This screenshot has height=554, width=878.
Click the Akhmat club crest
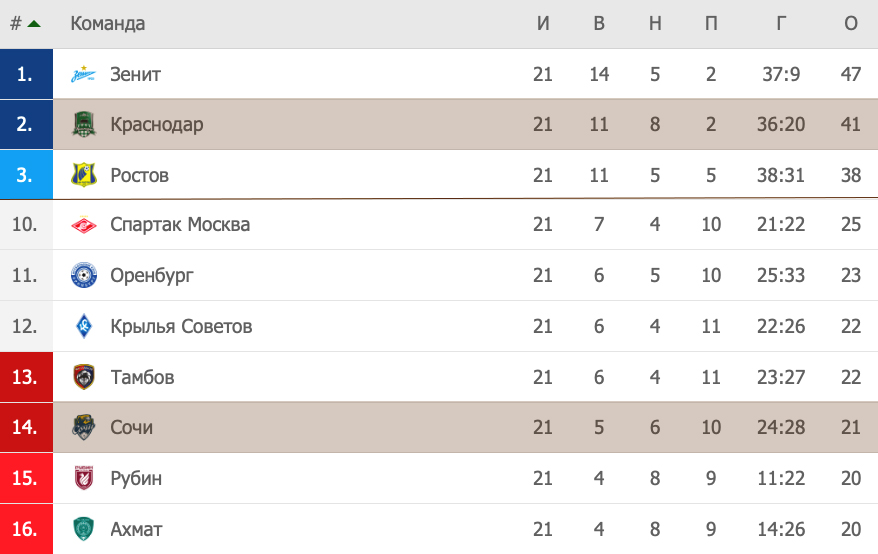(83, 529)
